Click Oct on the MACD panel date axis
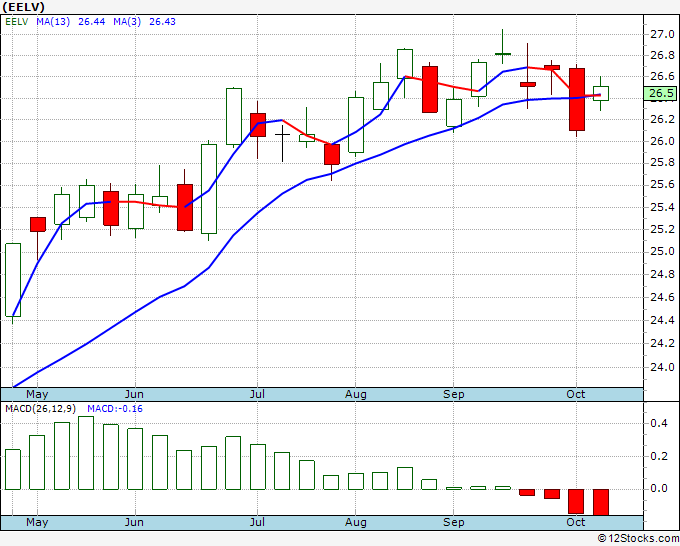Screen dimensions: 680x546 click(x=576, y=523)
